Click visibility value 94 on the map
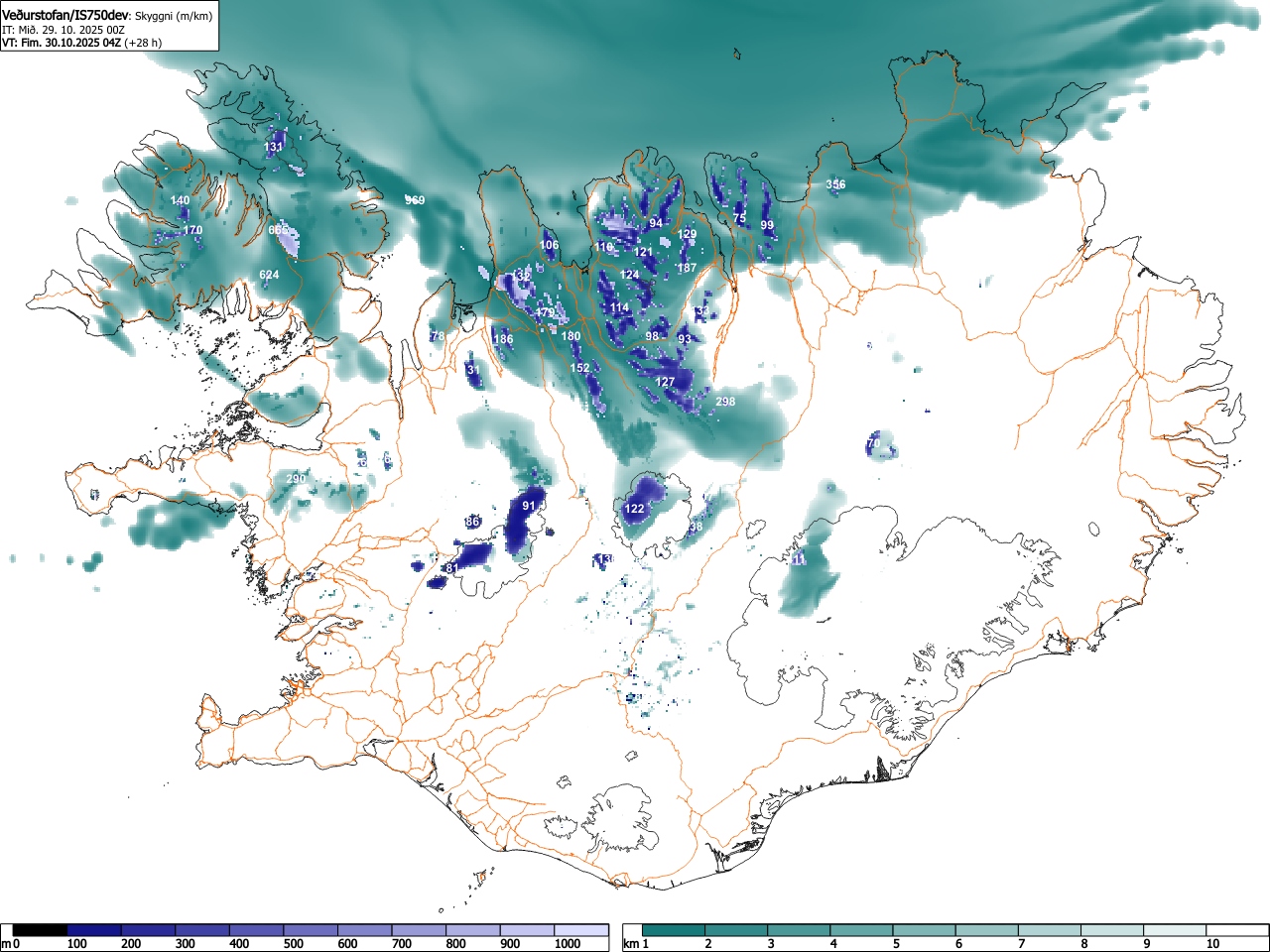 tap(656, 223)
